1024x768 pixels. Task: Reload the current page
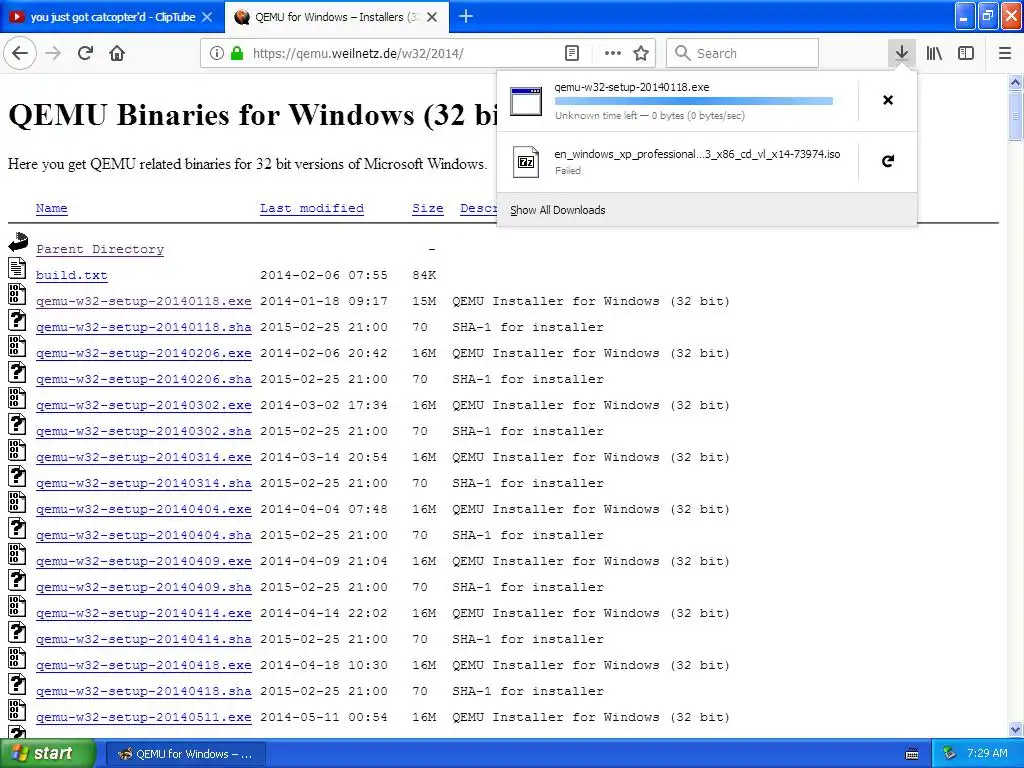(x=85, y=53)
